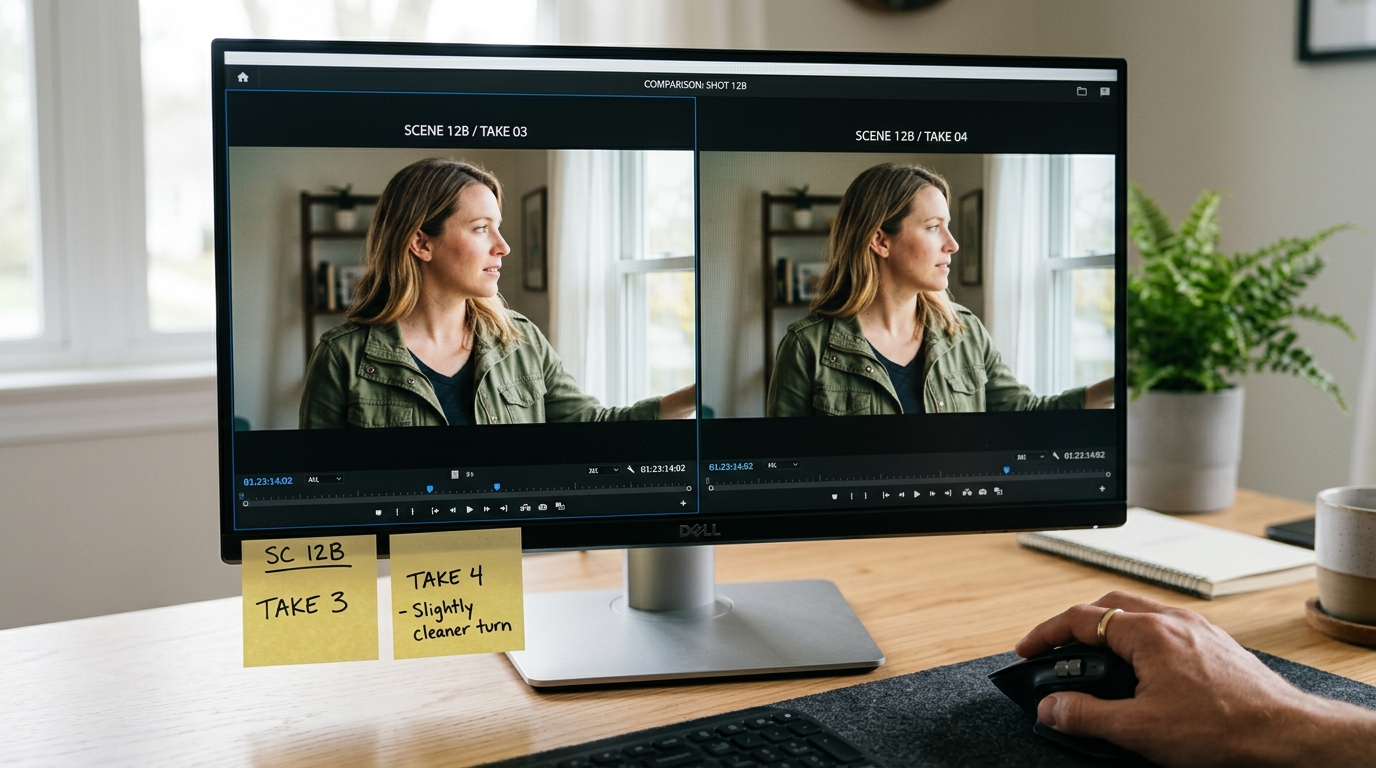Open the zoom dropdown beside Take 03 blue timecode
The image size is (1376, 768).
coord(324,480)
